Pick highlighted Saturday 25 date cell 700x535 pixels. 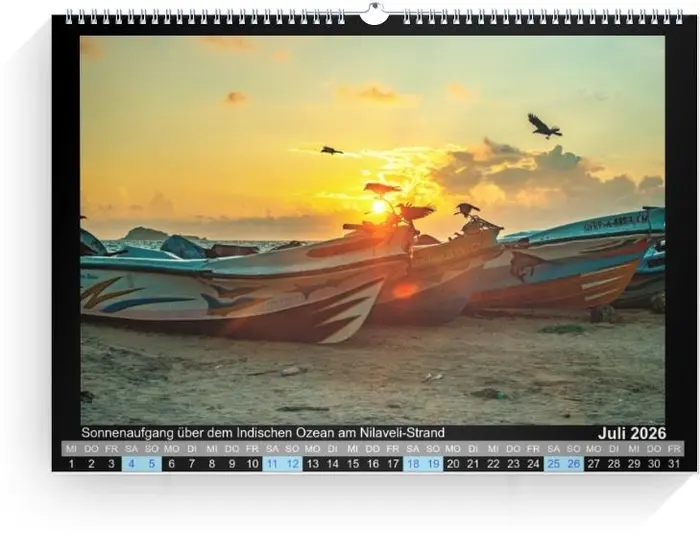coord(554,463)
